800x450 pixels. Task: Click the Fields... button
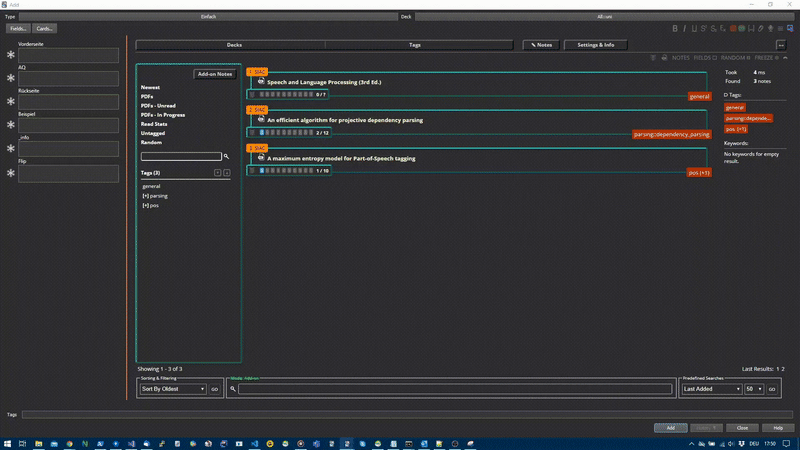tap(18, 29)
